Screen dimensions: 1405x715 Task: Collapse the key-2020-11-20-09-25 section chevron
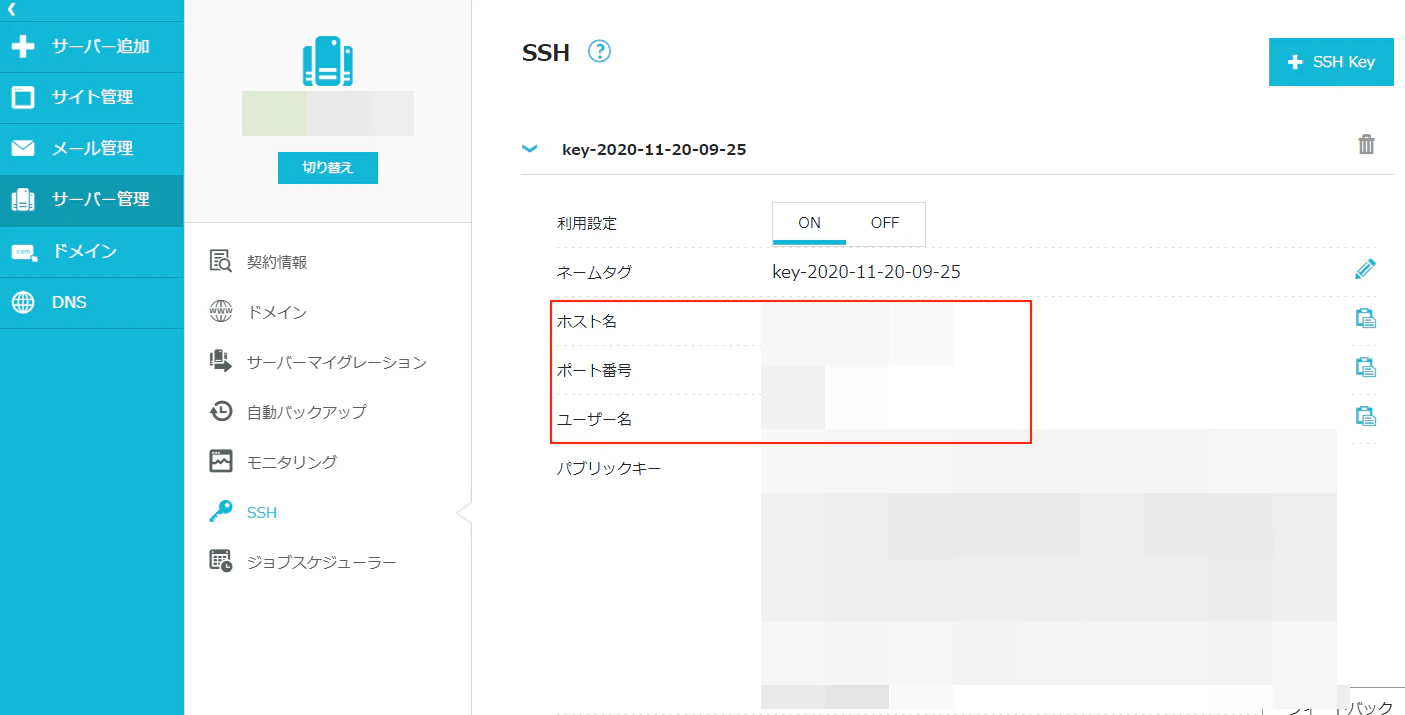(x=530, y=149)
